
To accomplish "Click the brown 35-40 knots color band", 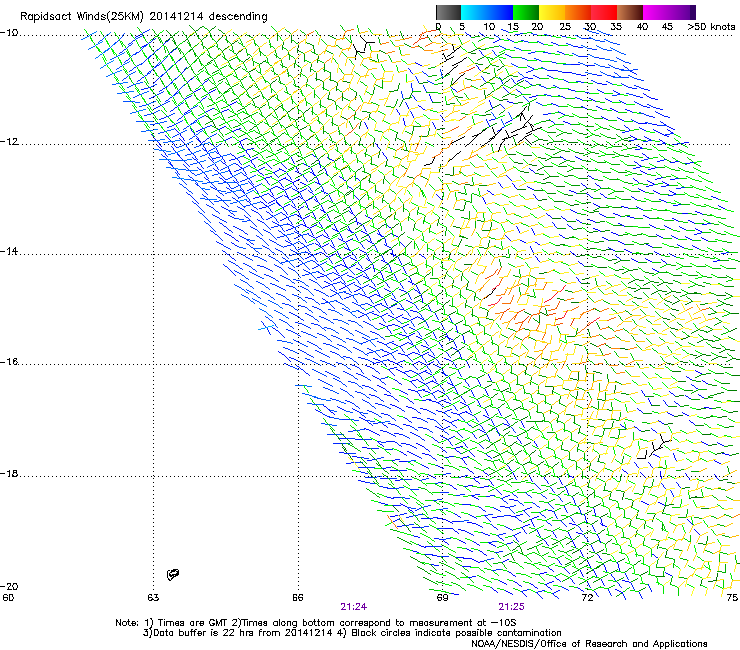I will [x=630, y=12].
